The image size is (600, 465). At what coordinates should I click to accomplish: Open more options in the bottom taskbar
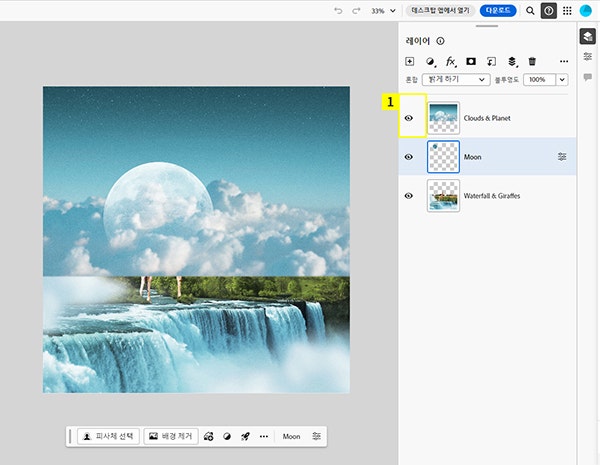pyautogui.click(x=264, y=437)
